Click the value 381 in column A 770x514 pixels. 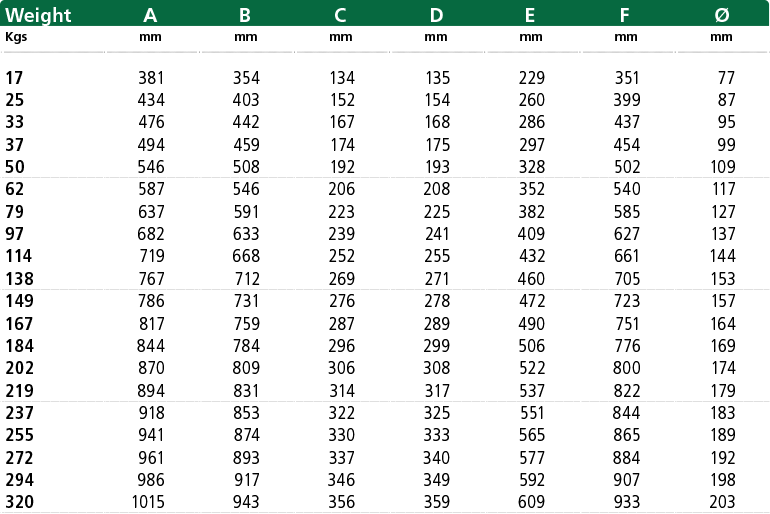(151, 77)
